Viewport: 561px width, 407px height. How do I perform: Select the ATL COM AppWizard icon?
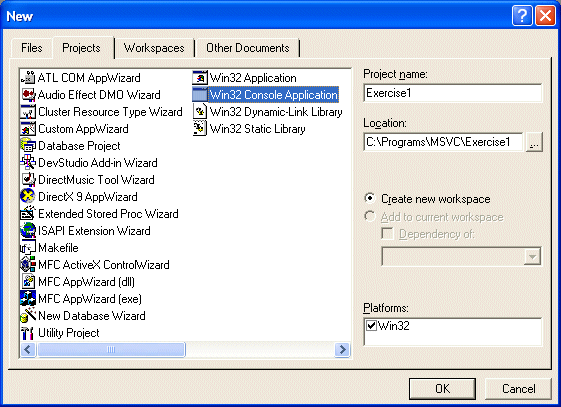pyautogui.click(x=28, y=77)
